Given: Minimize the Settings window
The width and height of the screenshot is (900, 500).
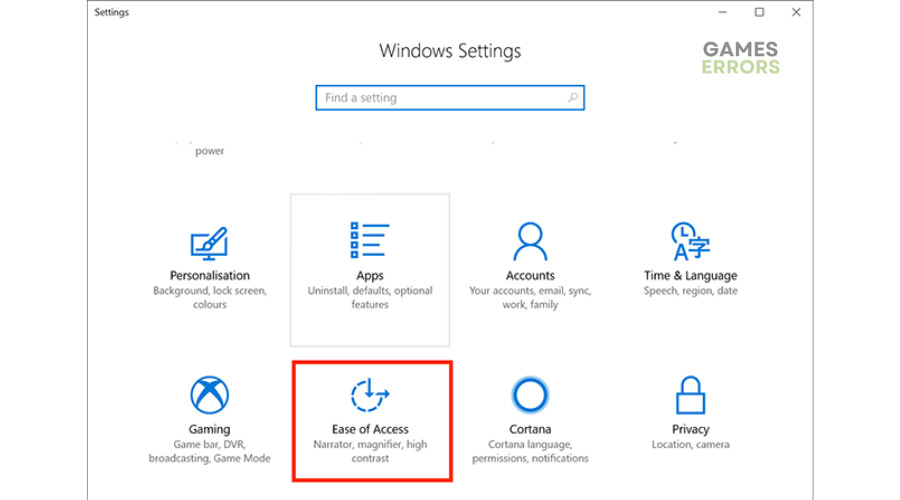Looking at the screenshot, I should 723,12.
